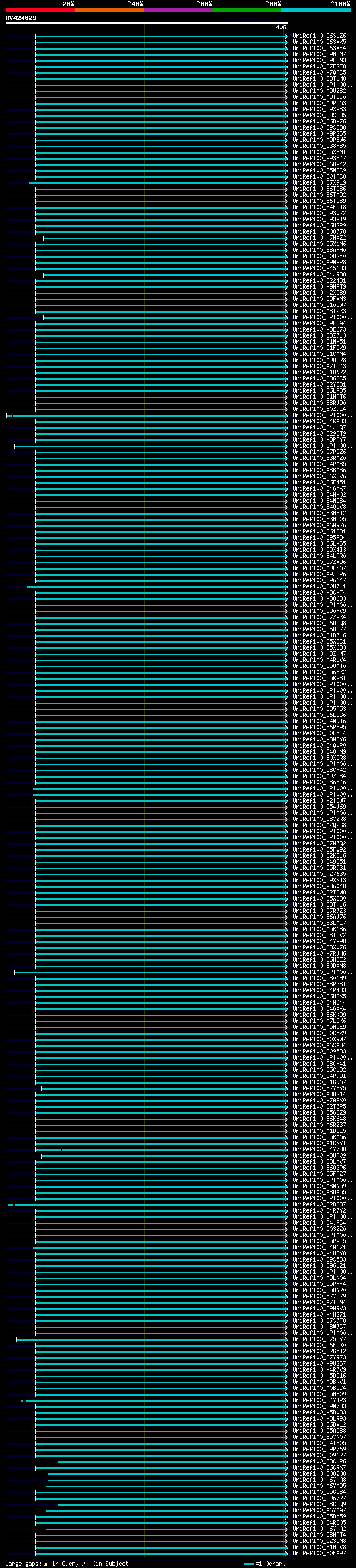Select the UniRef100_Q93VT9 label
356x1568 pixels.
coord(319,219)
